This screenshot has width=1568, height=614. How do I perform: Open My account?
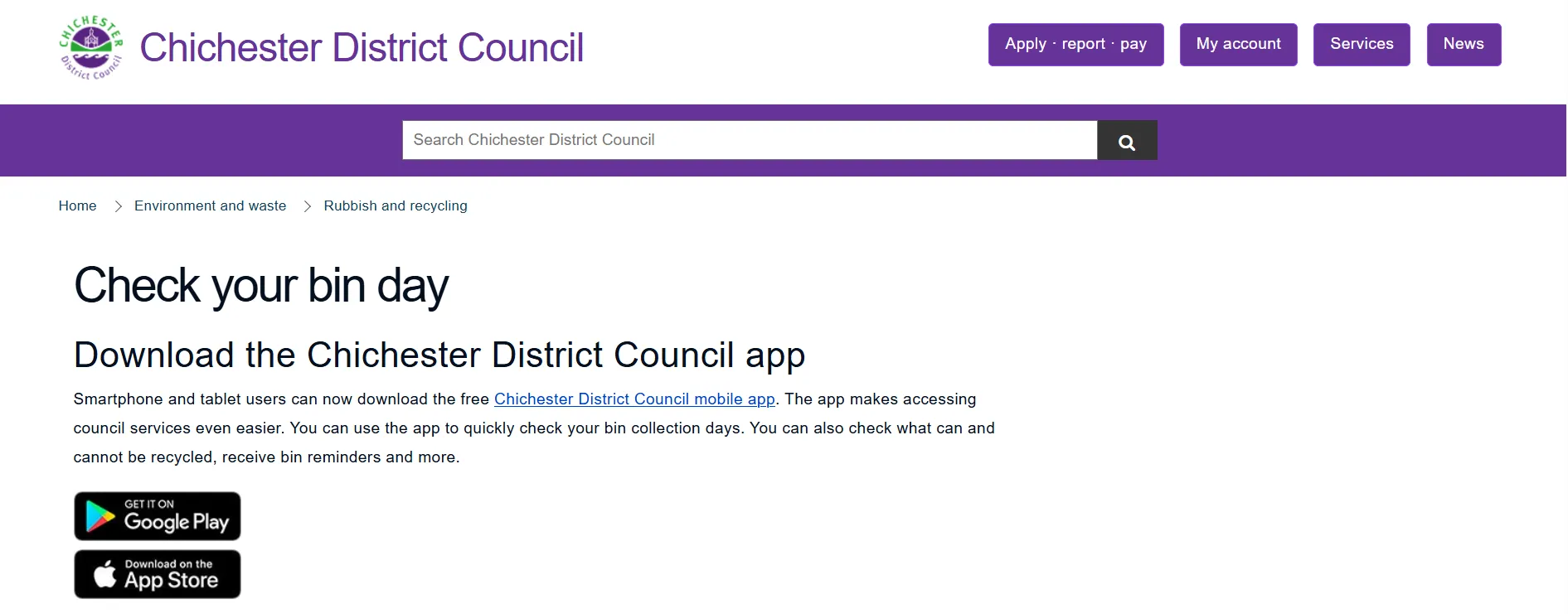(1238, 44)
